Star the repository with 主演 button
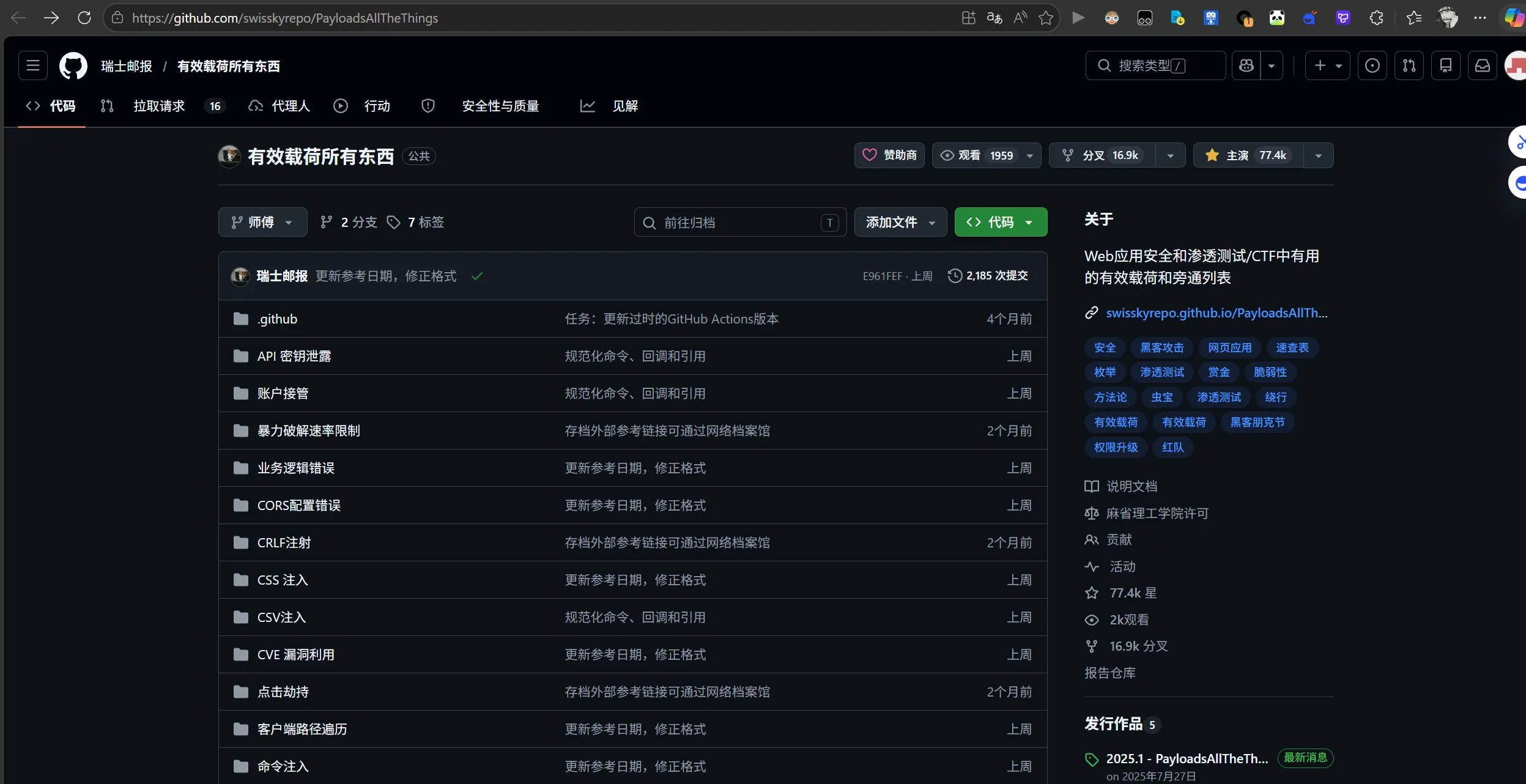1526x784 pixels. [x=1248, y=155]
